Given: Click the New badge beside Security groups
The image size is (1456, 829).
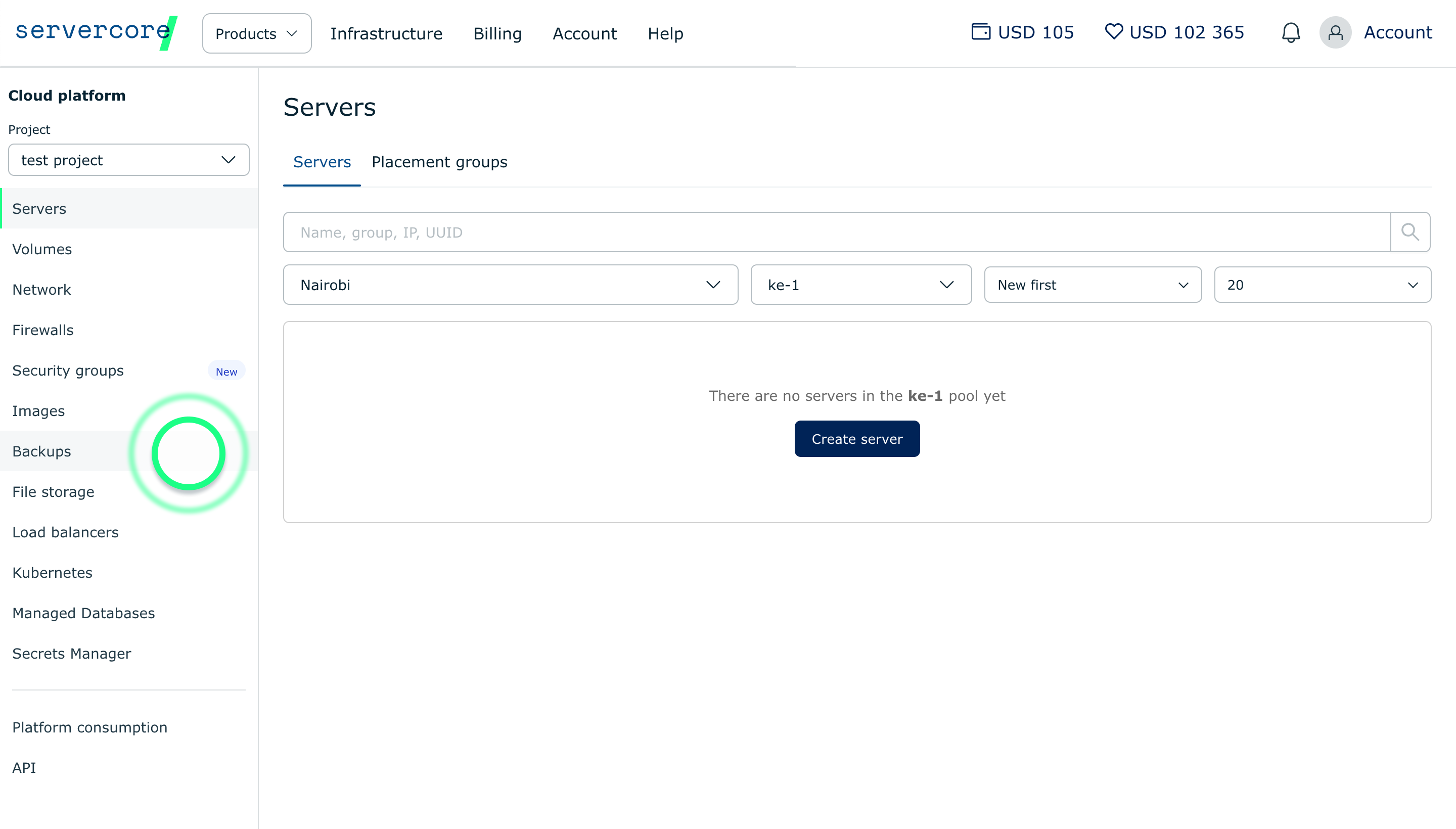Looking at the screenshot, I should (226, 371).
